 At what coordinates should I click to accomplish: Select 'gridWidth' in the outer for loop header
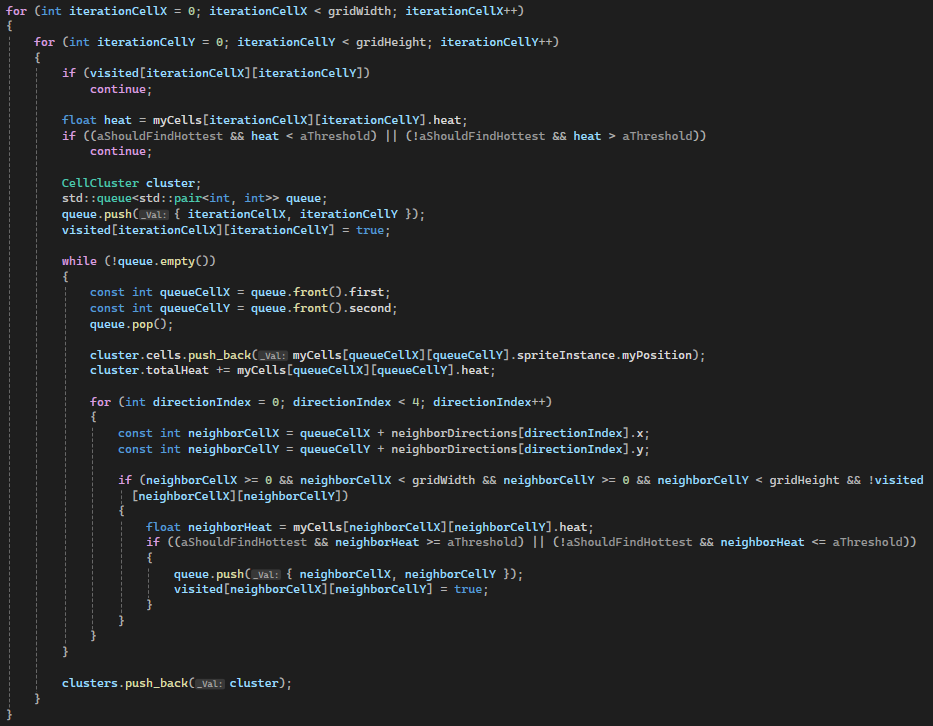[x=359, y=11]
